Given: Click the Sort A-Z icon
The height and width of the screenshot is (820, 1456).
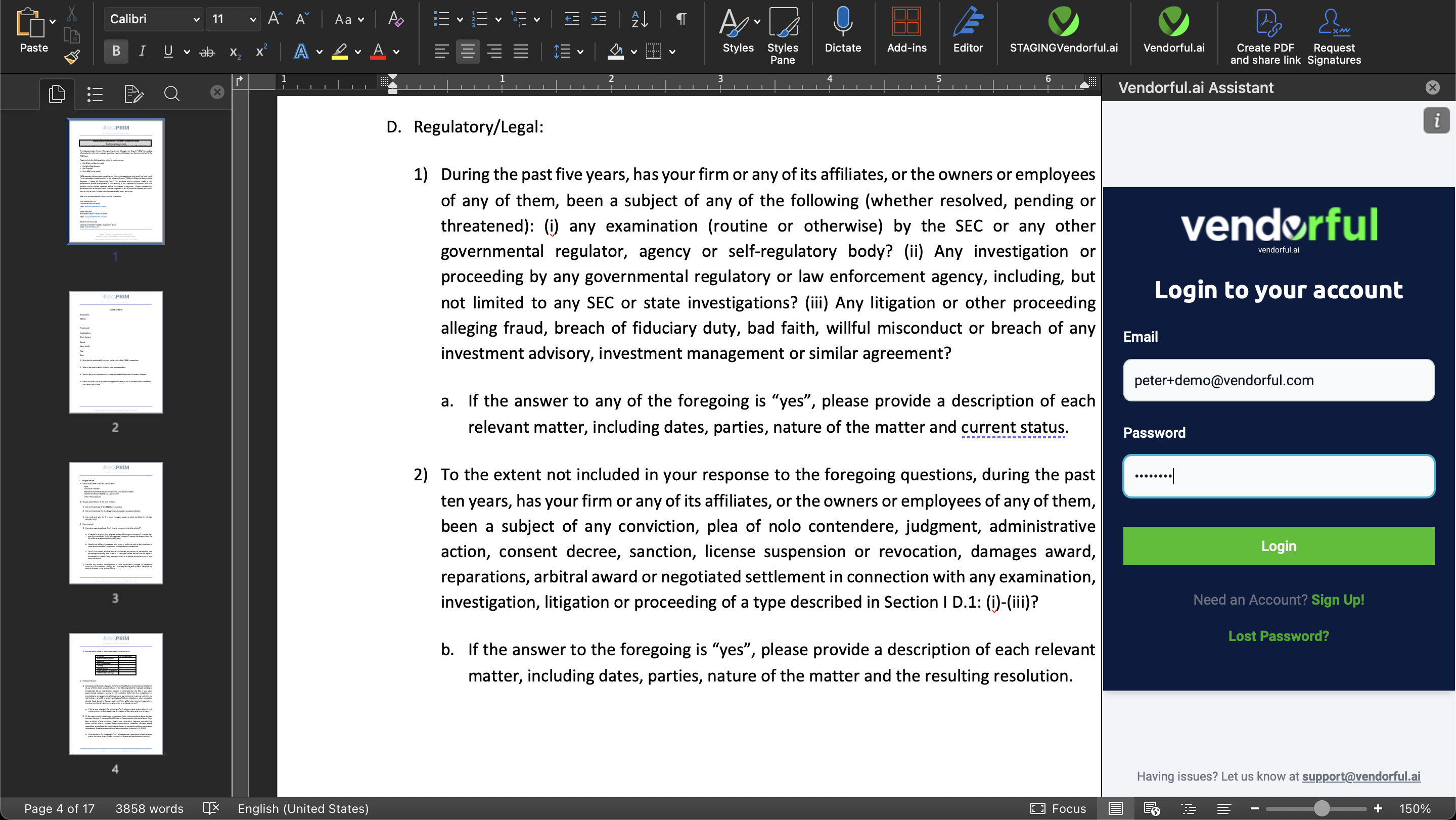Looking at the screenshot, I should (639, 20).
